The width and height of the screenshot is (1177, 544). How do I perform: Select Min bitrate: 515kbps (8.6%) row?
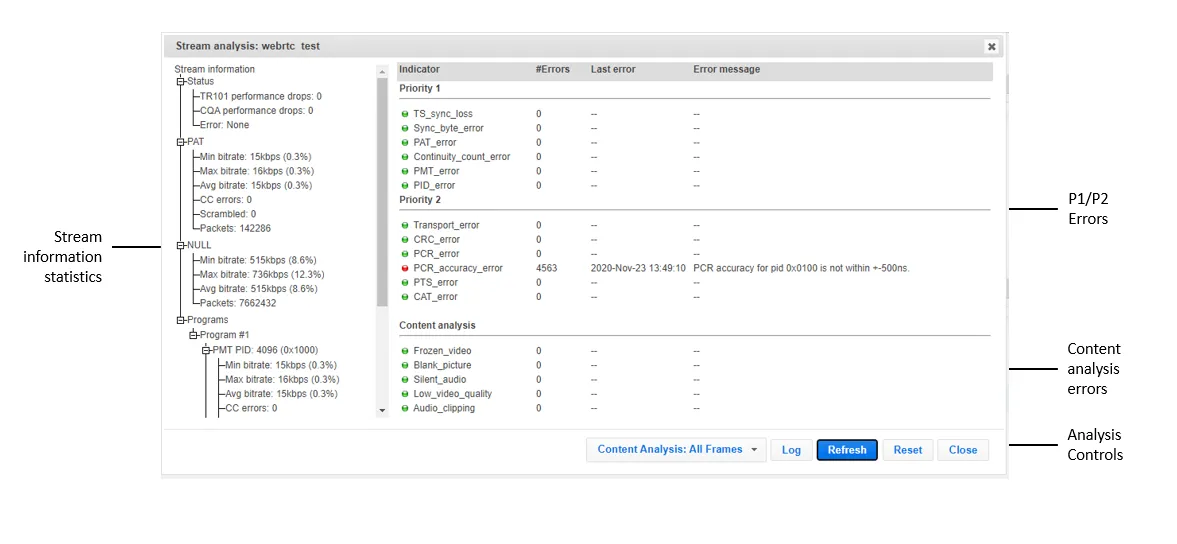(x=259, y=260)
